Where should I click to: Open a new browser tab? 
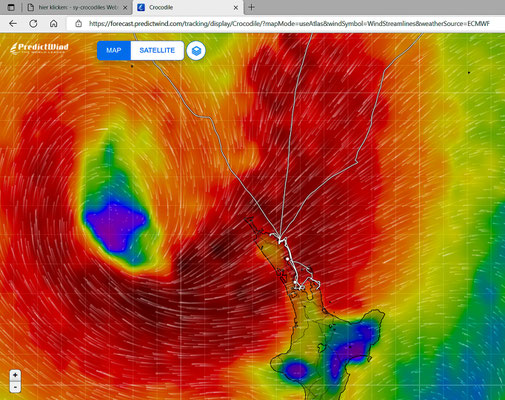[251, 7]
